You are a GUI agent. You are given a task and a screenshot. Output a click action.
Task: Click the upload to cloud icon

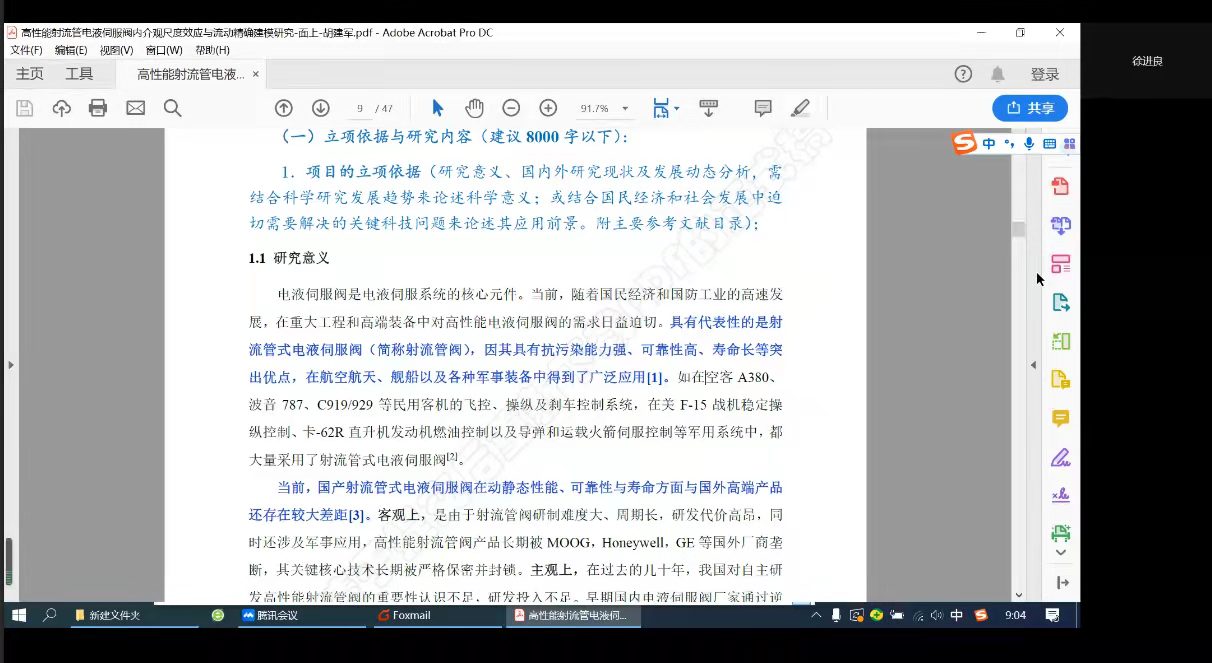[62, 108]
